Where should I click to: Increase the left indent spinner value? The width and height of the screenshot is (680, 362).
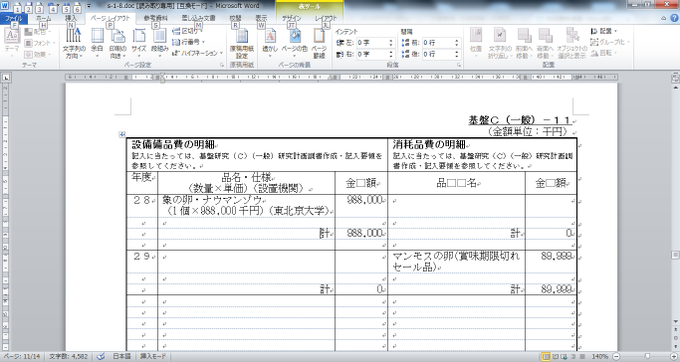pos(391,41)
